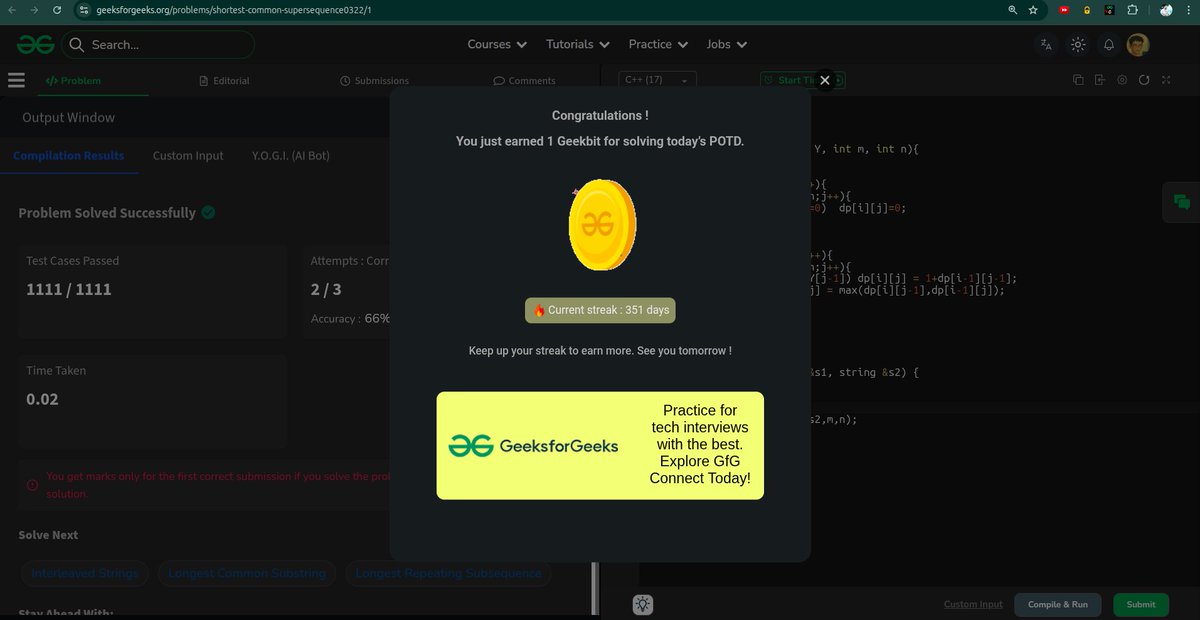Toggle light/dark theme sun icon

tap(1077, 44)
